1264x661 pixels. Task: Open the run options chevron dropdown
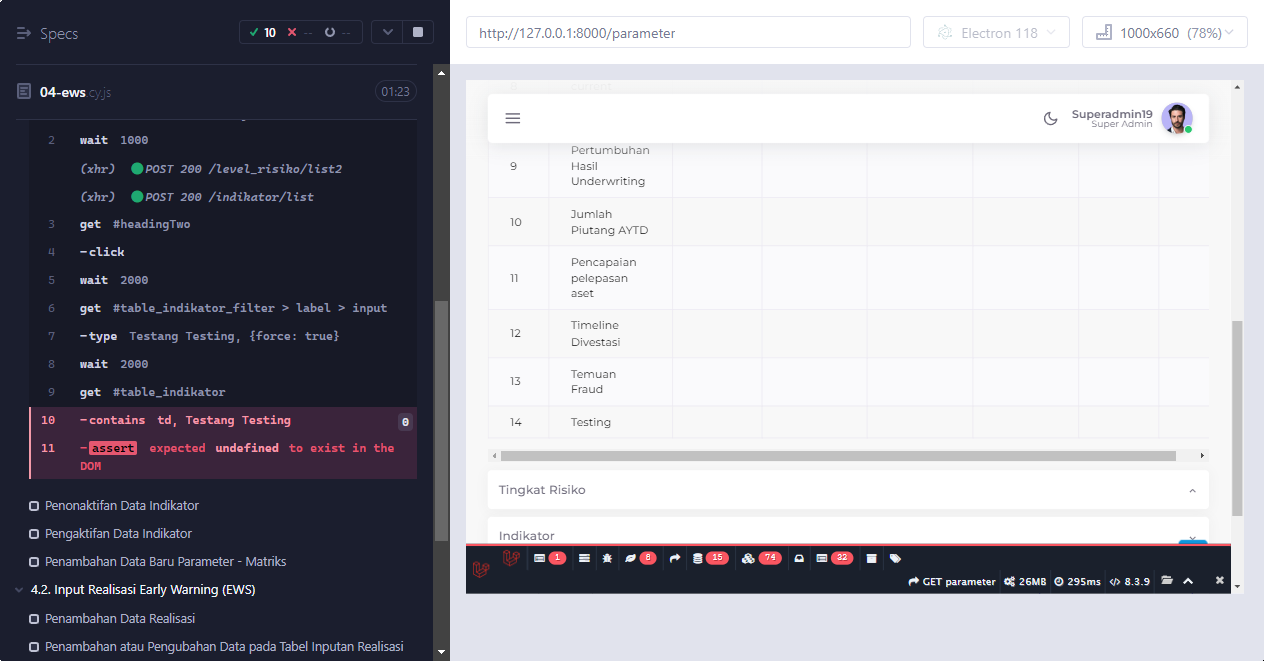387,32
